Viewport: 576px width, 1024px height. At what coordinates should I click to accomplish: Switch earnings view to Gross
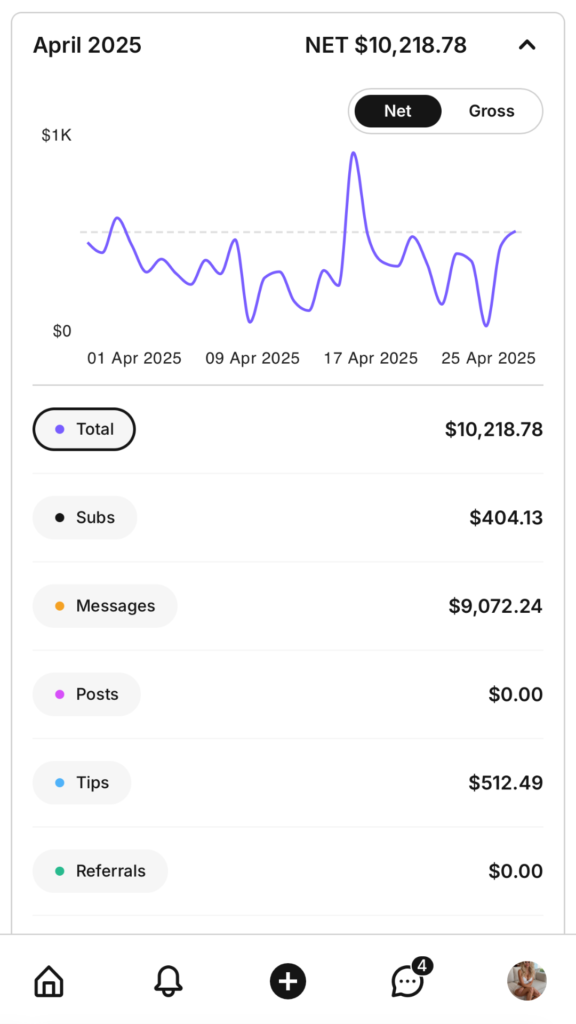click(492, 111)
